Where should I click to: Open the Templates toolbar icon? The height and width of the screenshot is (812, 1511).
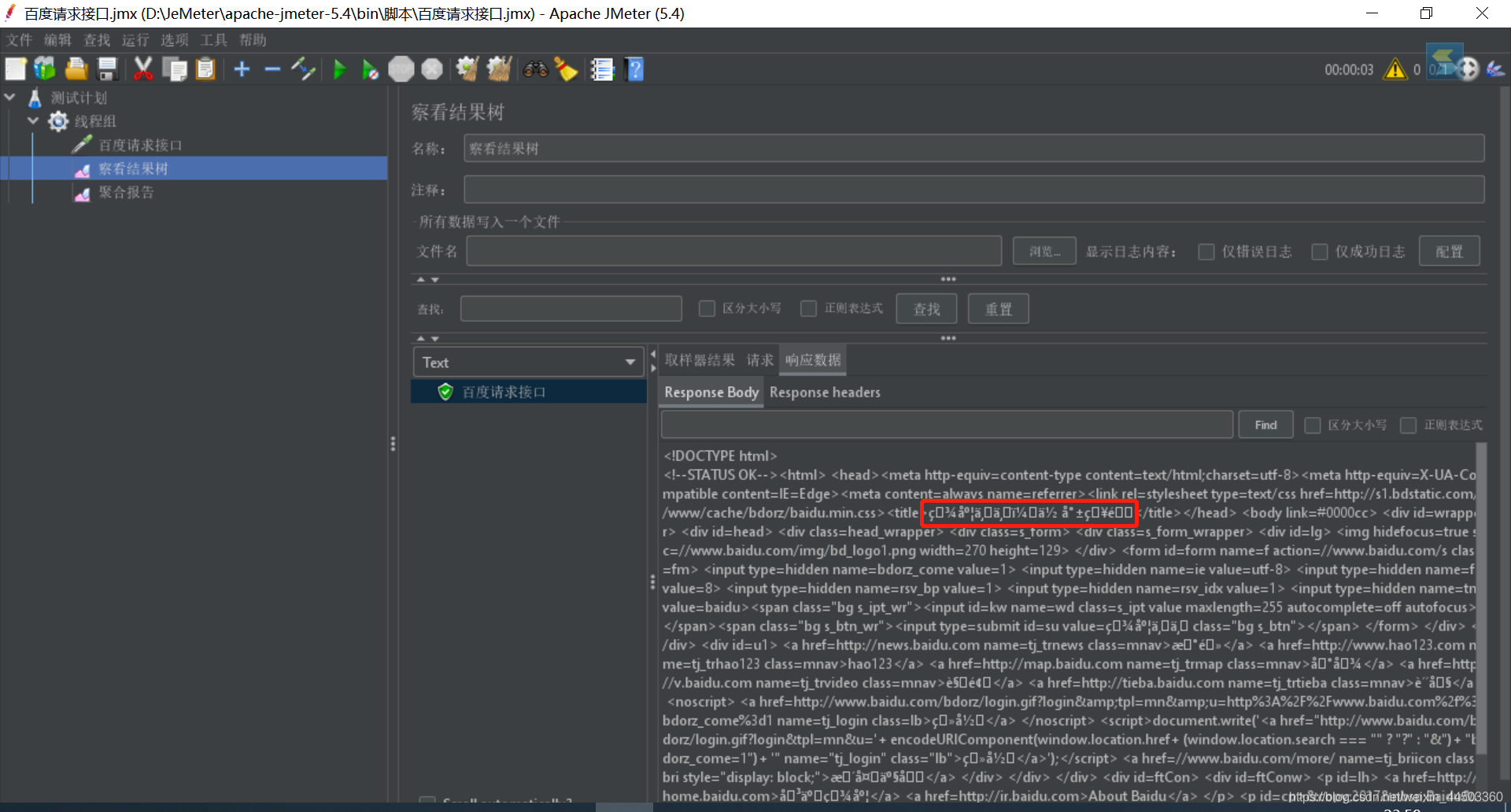tap(45, 69)
